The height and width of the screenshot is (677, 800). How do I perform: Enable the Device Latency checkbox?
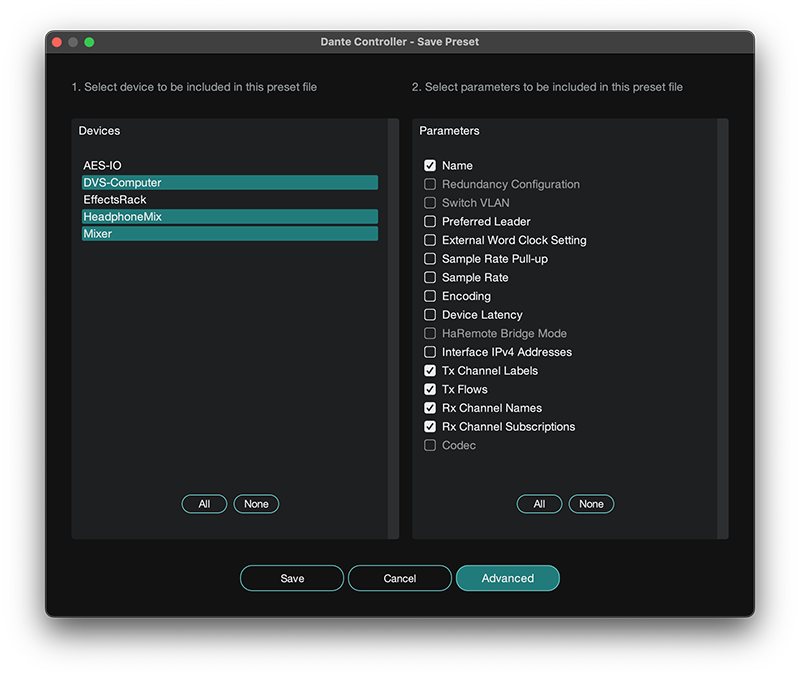click(430, 314)
